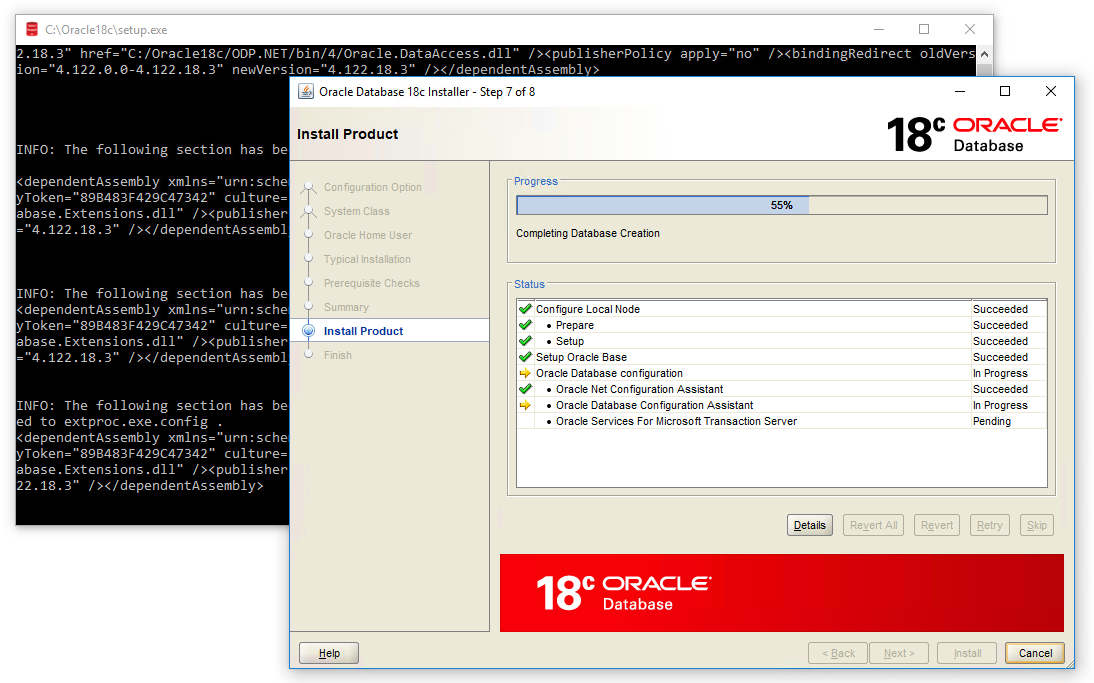Image resolution: width=1094 pixels, height=683 pixels.
Task: Click the Retry button
Action: pyautogui.click(x=989, y=525)
